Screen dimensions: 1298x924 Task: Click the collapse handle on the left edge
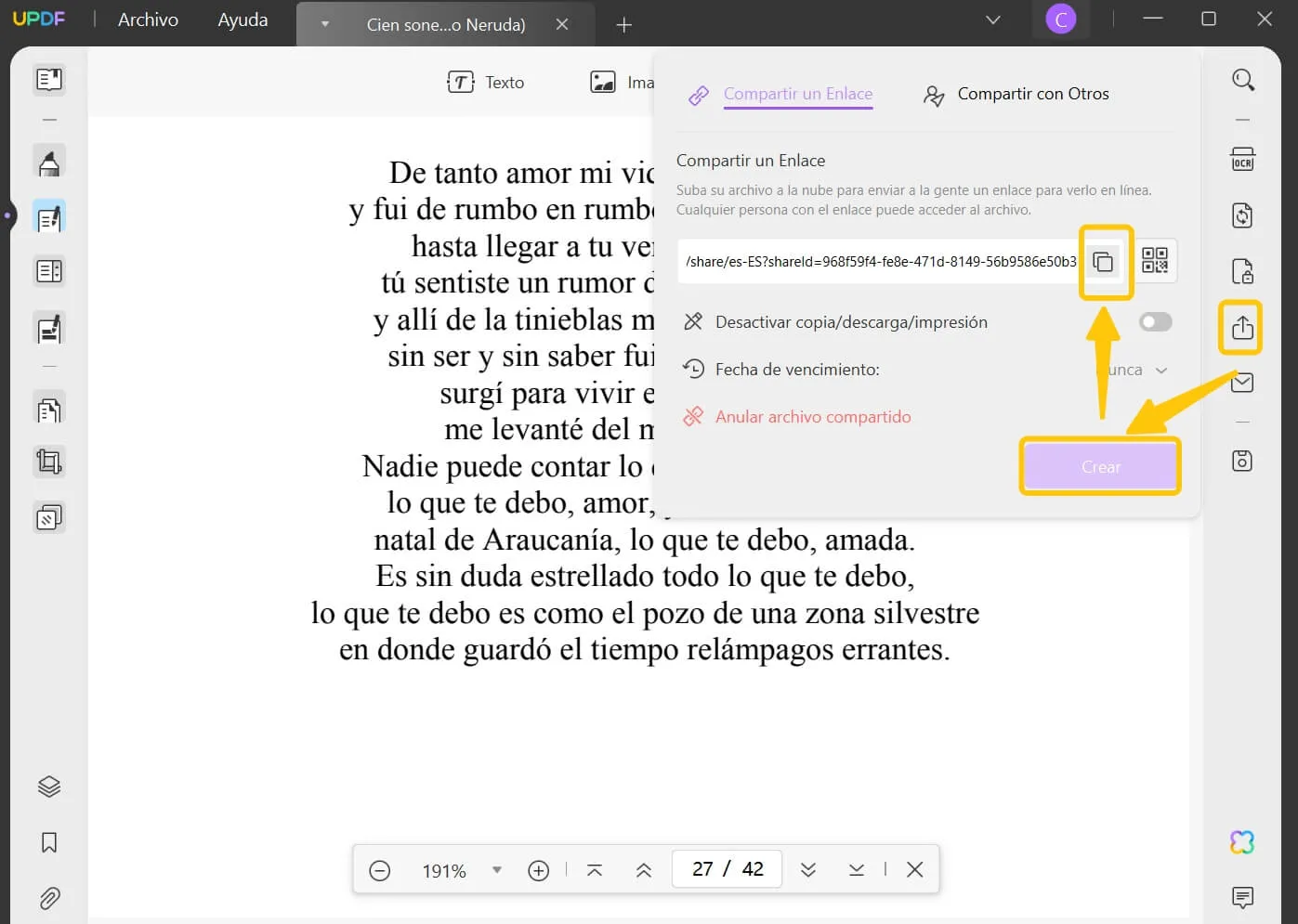(7, 215)
